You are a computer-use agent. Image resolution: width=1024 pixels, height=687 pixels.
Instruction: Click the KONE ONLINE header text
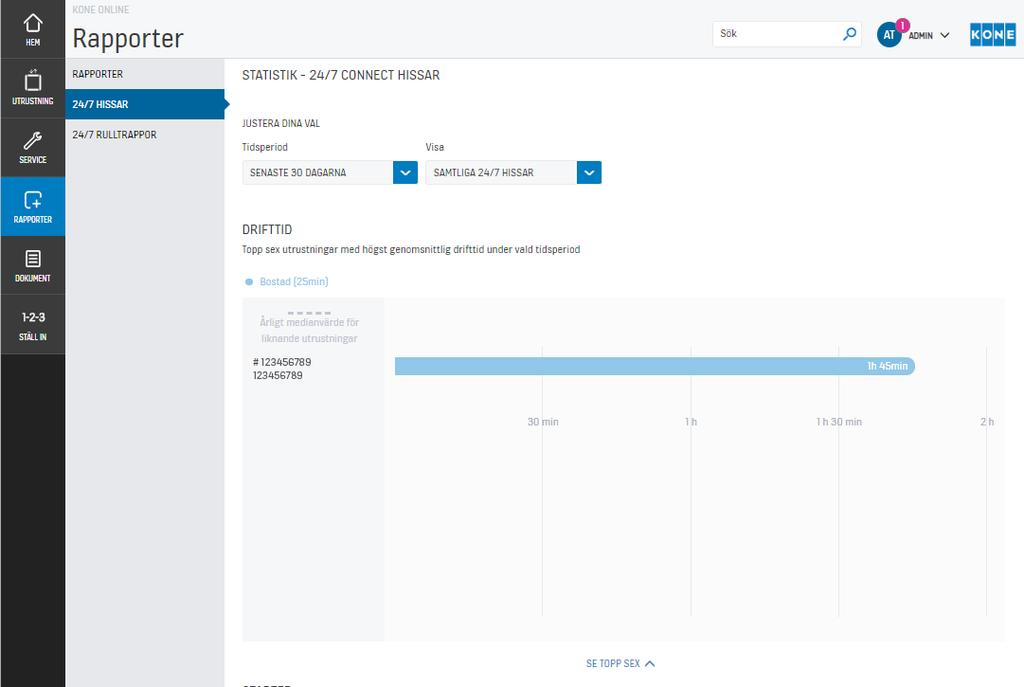[x=101, y=10]
